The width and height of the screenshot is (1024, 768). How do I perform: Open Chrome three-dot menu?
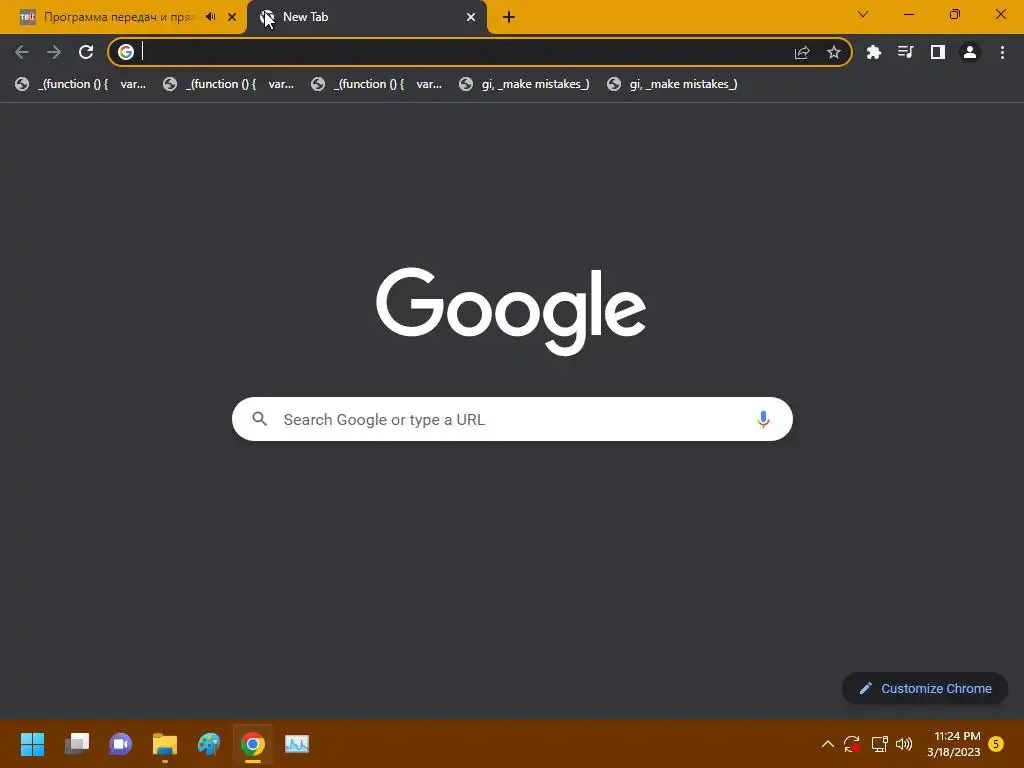click(x=1002, y=52)
